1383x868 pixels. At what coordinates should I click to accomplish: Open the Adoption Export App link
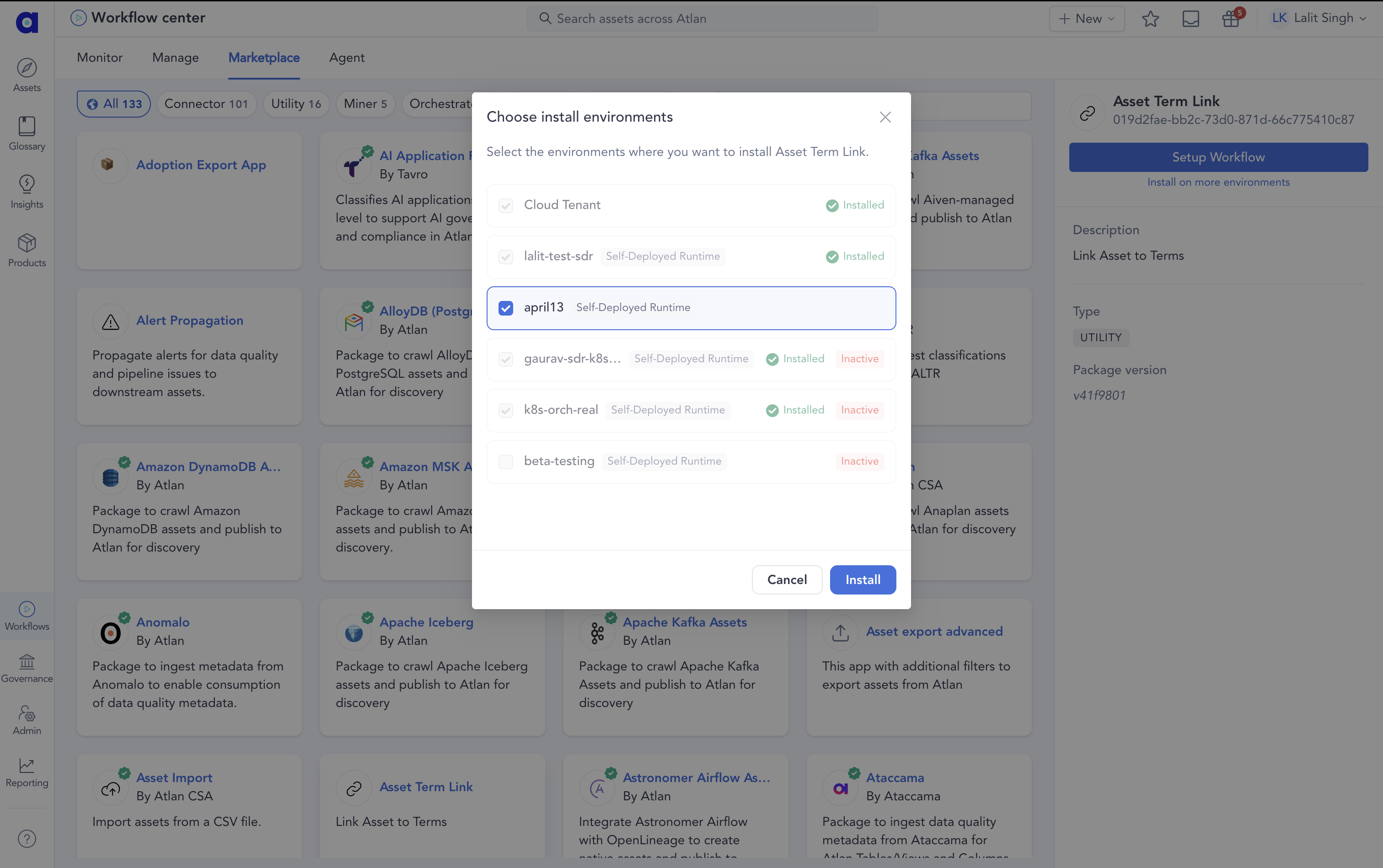click(201, 165)
